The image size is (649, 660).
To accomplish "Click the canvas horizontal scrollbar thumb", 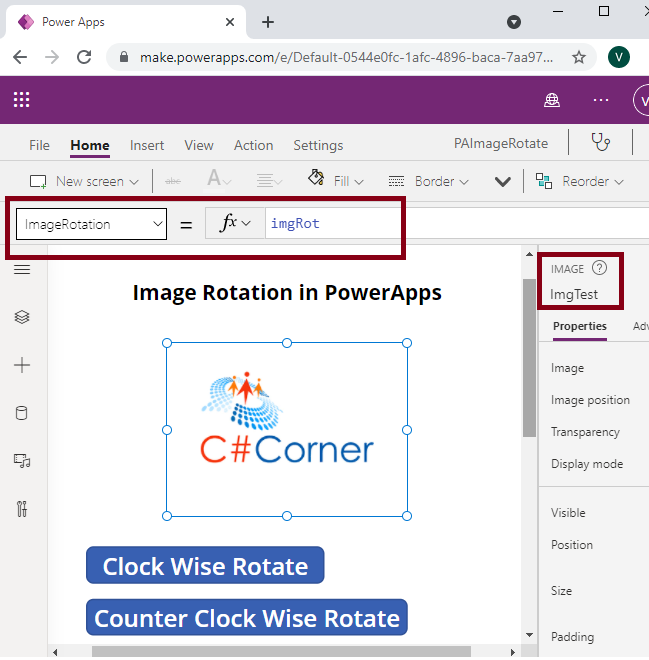I will pos(281,652).
